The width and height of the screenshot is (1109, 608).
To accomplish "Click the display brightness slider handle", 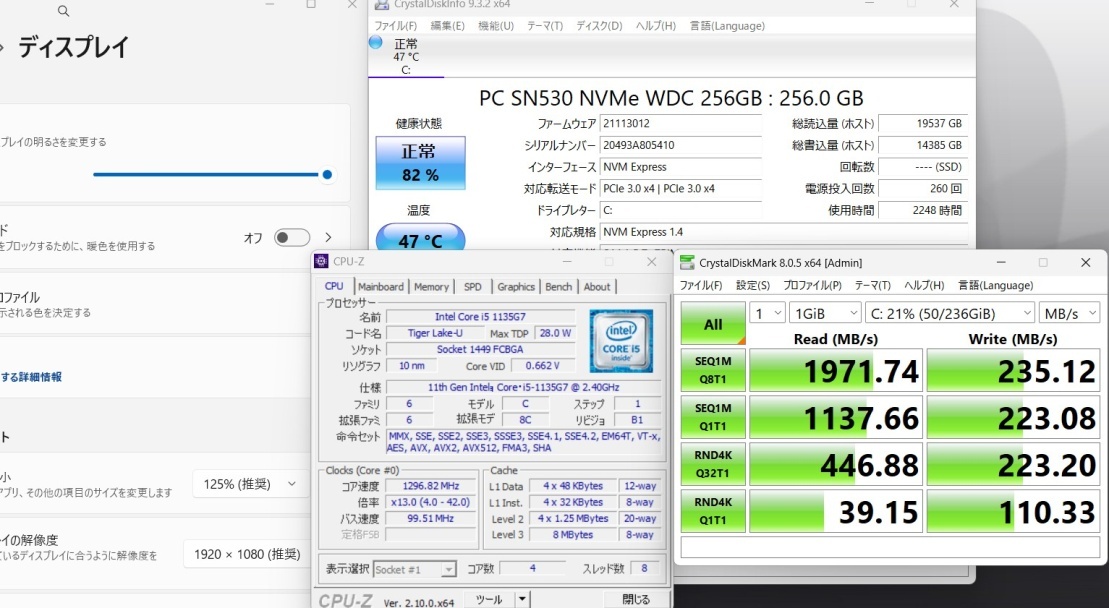I will pos(327,174).
